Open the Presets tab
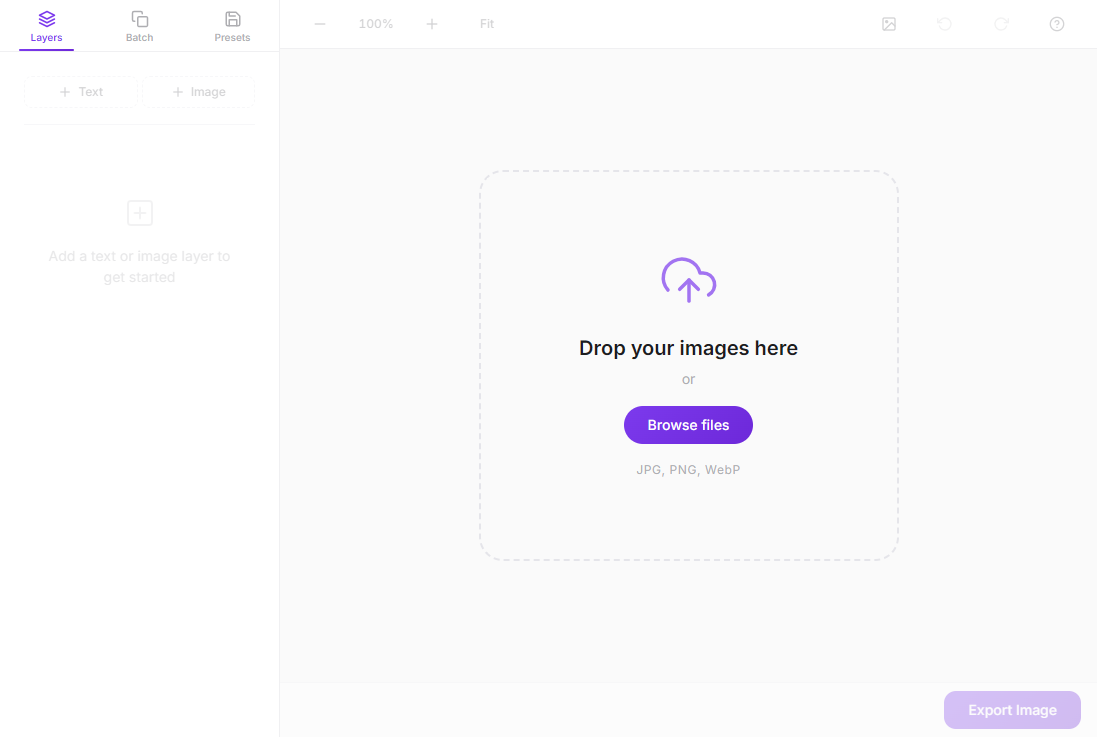The height and width of the screenshot is (737, 1097). [x=232, y=27]
